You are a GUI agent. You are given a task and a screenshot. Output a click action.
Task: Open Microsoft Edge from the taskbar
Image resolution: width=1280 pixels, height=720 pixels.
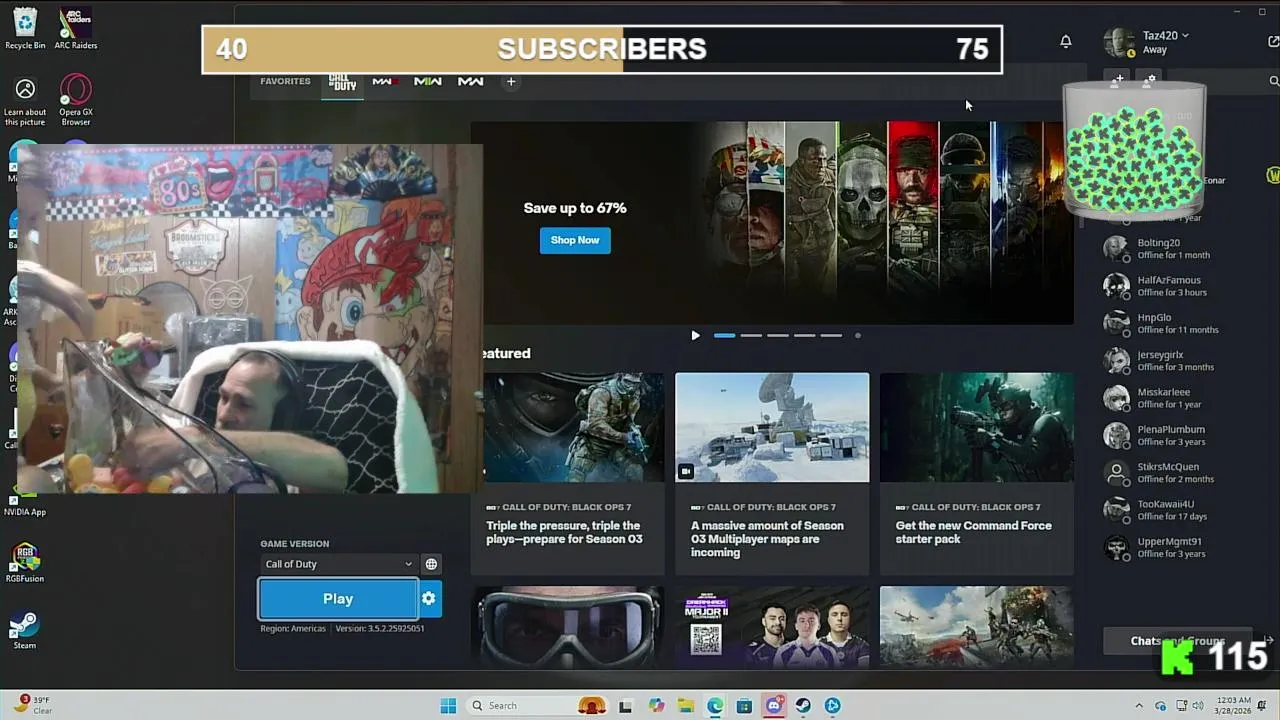pos(715,706)
